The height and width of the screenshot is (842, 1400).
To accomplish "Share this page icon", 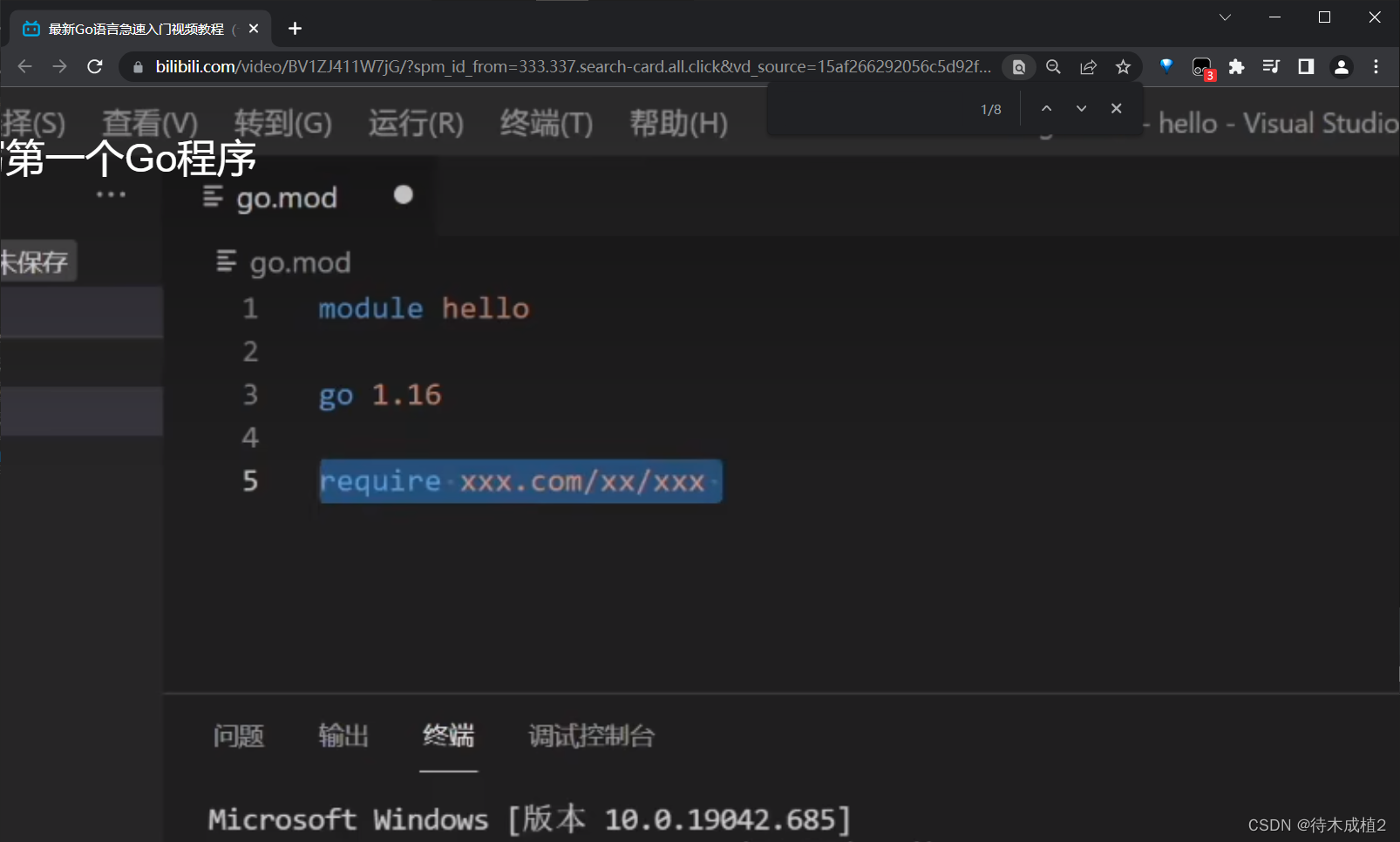I will [1088, 67].
